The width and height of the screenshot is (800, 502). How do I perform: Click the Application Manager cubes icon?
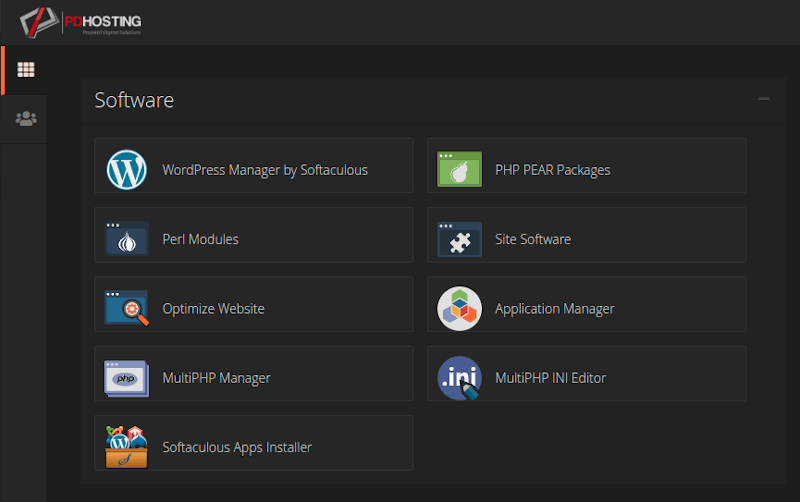(459, 308)
